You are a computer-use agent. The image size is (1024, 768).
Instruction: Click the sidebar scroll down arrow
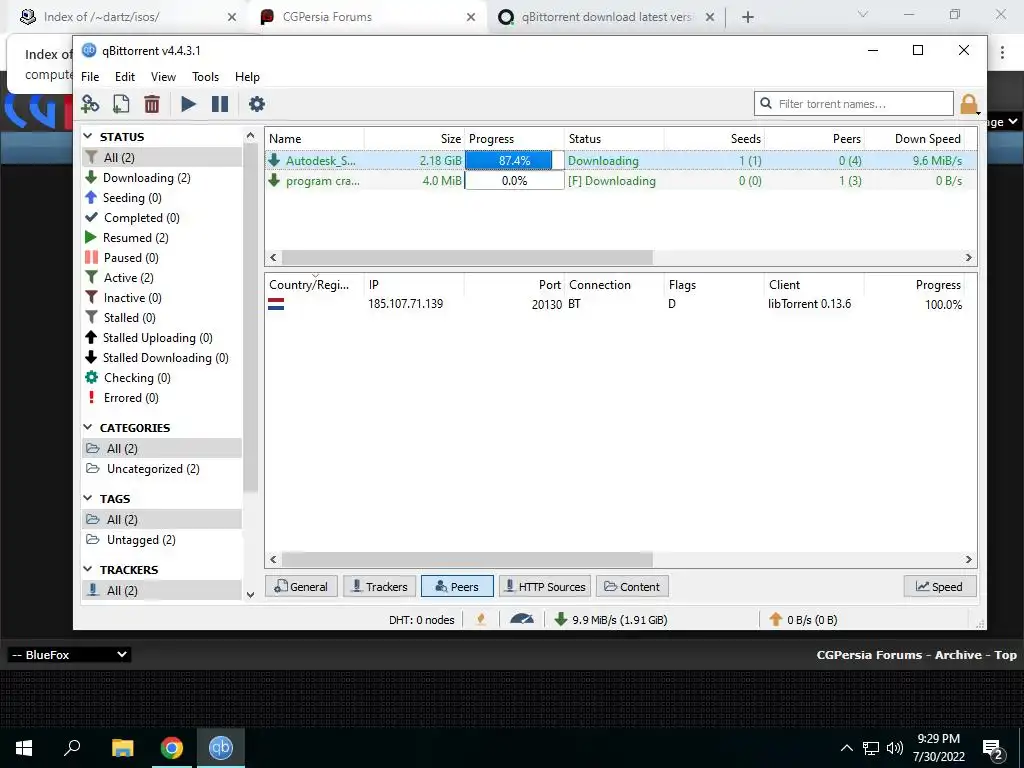tap(250, 594)
